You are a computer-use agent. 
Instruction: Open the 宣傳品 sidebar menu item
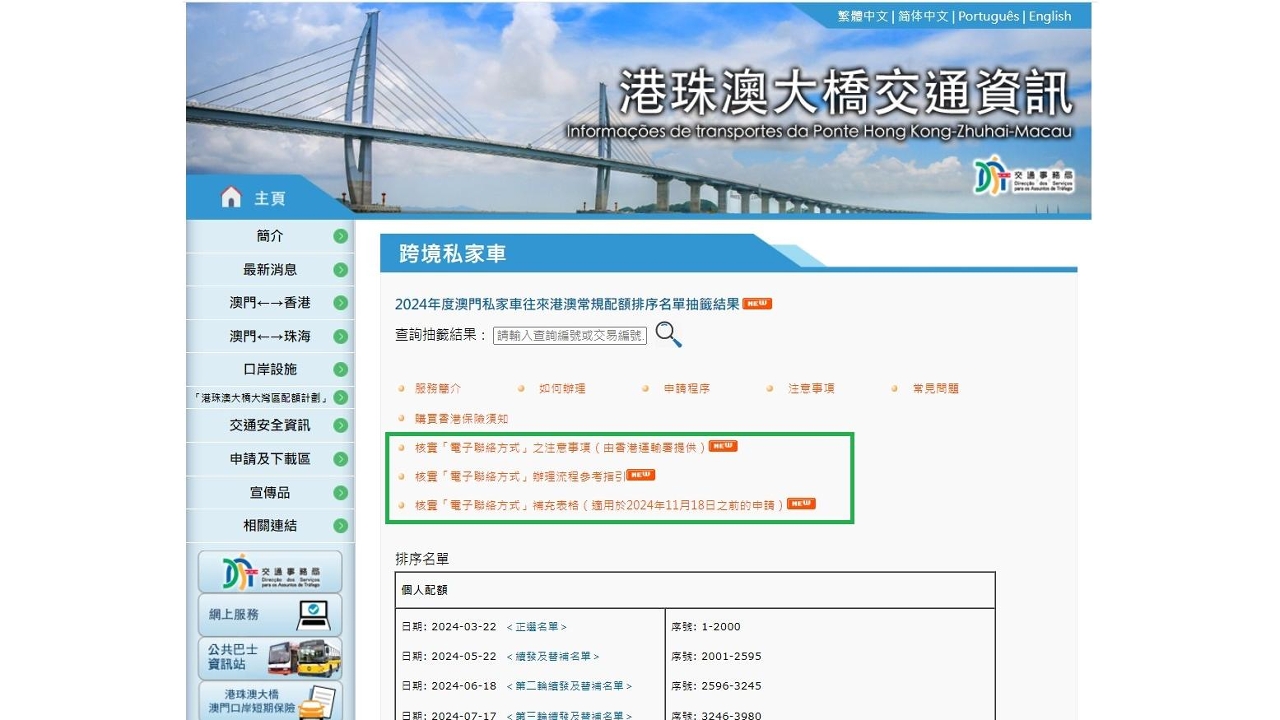pos(270,493)
